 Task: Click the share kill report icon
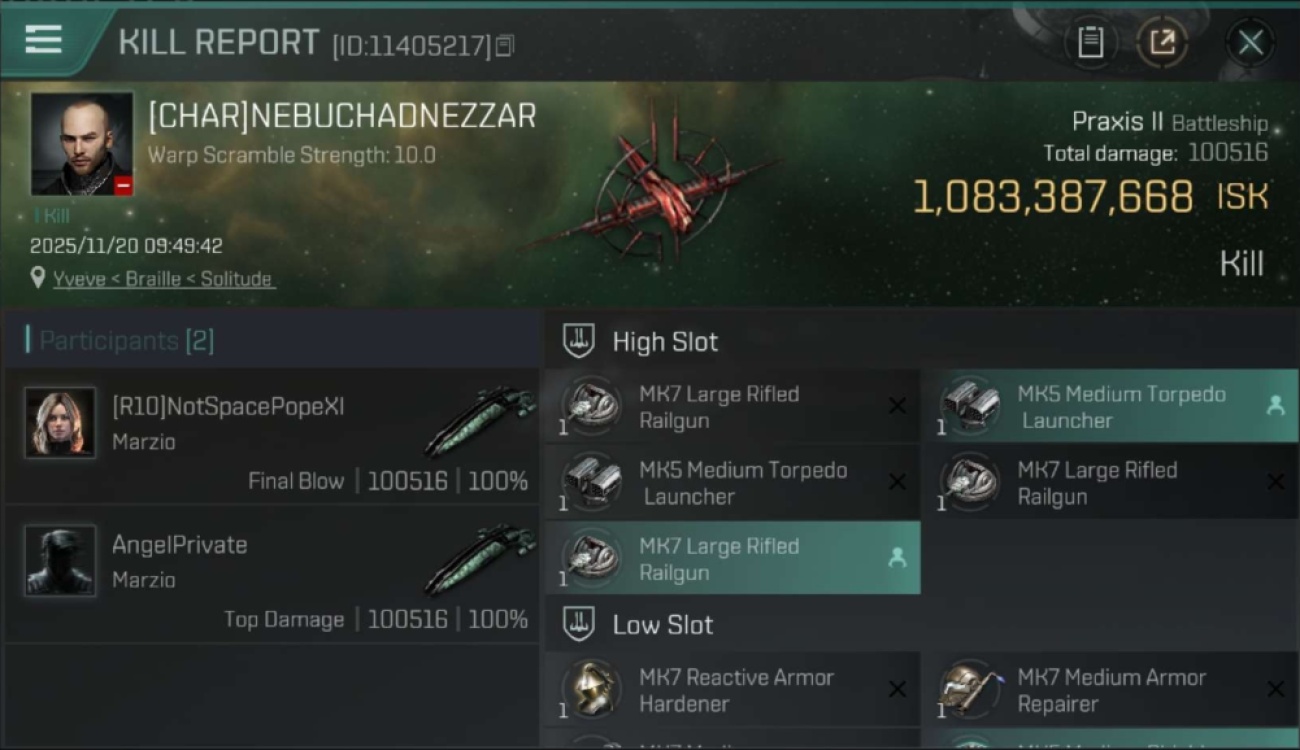click(1162, 42)
